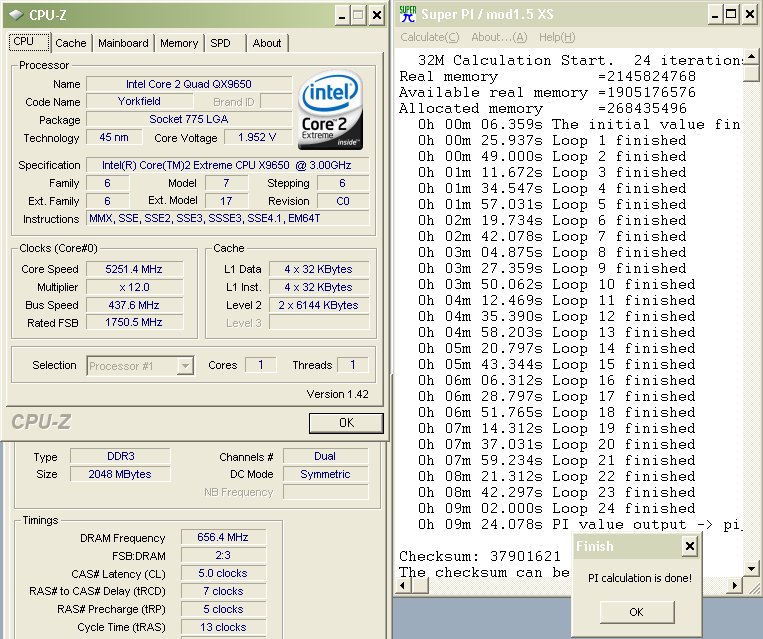Open the Memory tab
763x639 pixels.
tap(179, 43)
